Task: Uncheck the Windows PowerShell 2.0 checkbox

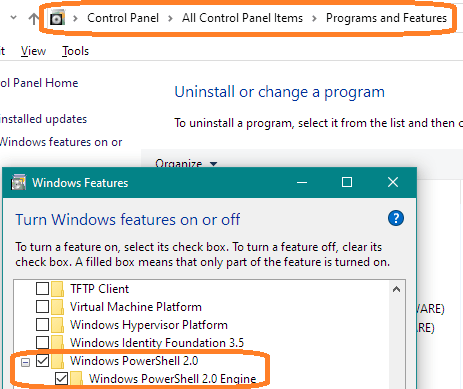Action: (42, 361)
